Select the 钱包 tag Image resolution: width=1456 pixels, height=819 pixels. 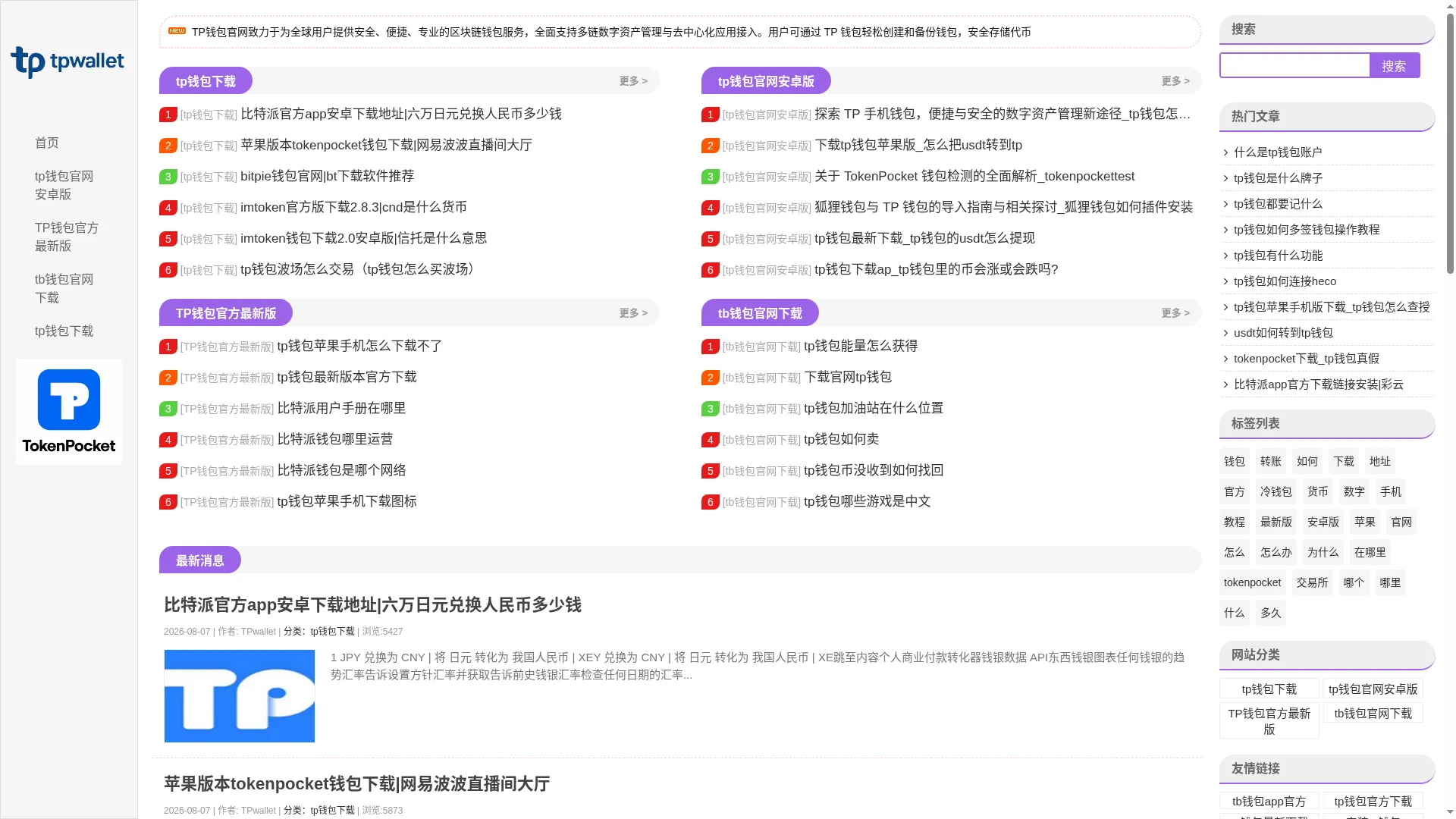click(1235, 461)
